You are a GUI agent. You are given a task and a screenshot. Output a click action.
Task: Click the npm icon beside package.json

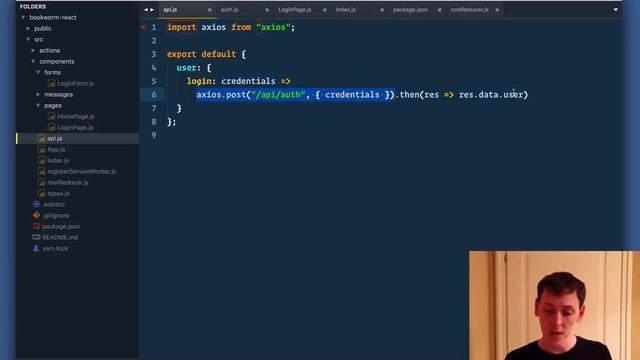coord(36,226)
